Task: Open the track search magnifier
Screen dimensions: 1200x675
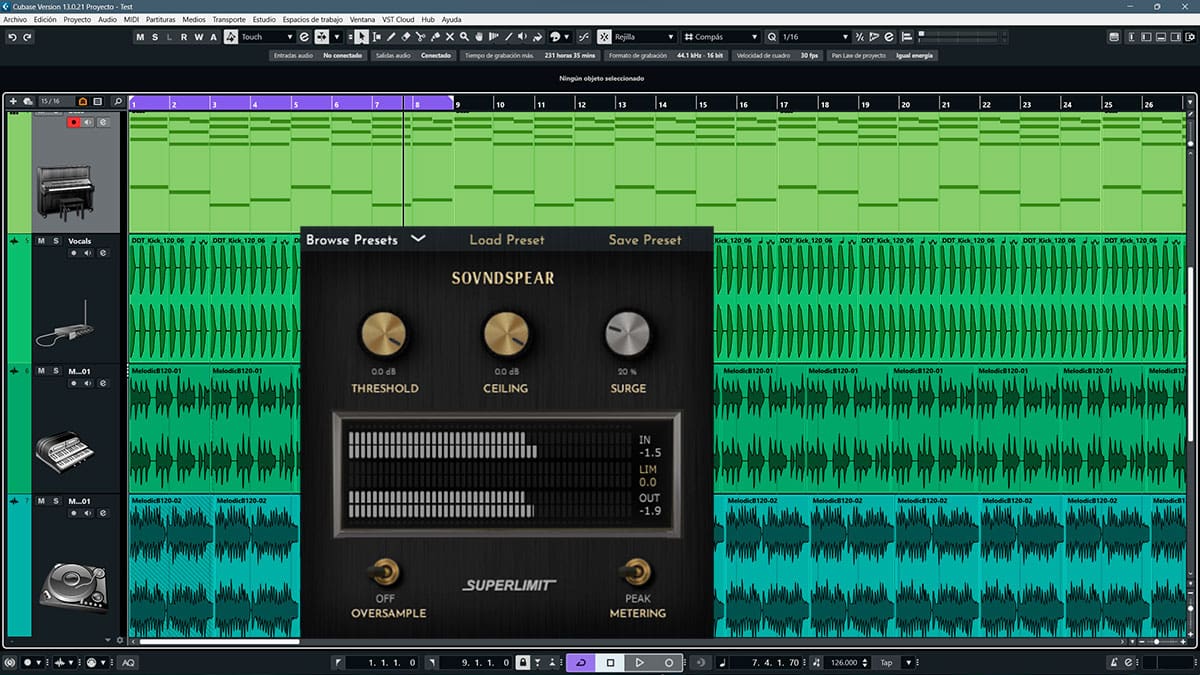Action: (x=119, y=101)
